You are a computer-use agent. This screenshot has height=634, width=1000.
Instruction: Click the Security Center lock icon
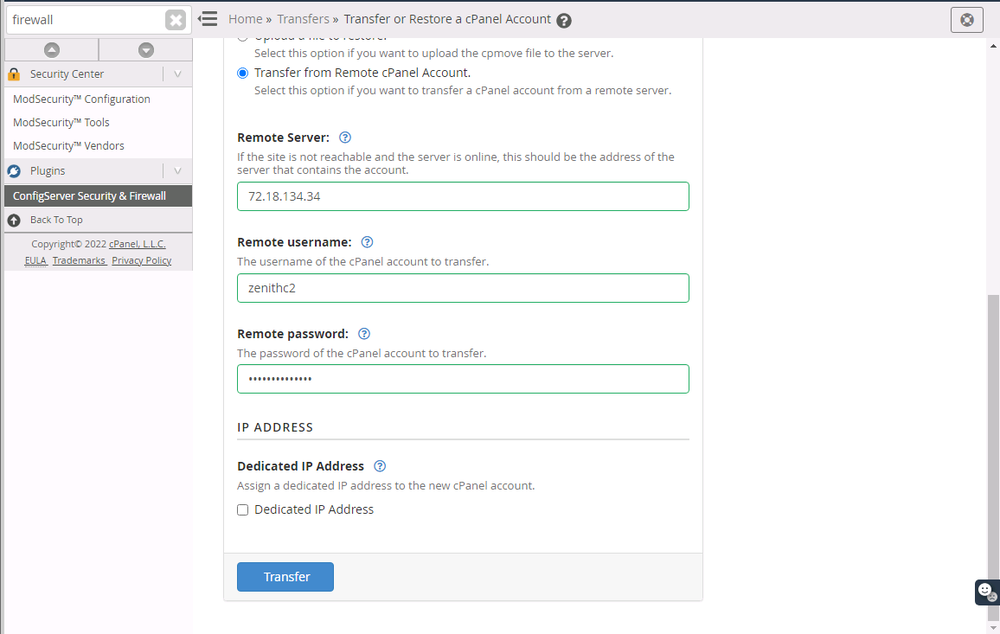(x=14, y=74)
